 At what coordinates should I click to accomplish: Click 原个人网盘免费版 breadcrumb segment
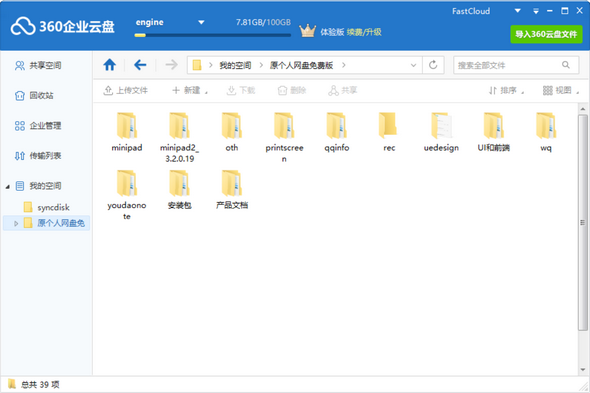pos(301,65)
